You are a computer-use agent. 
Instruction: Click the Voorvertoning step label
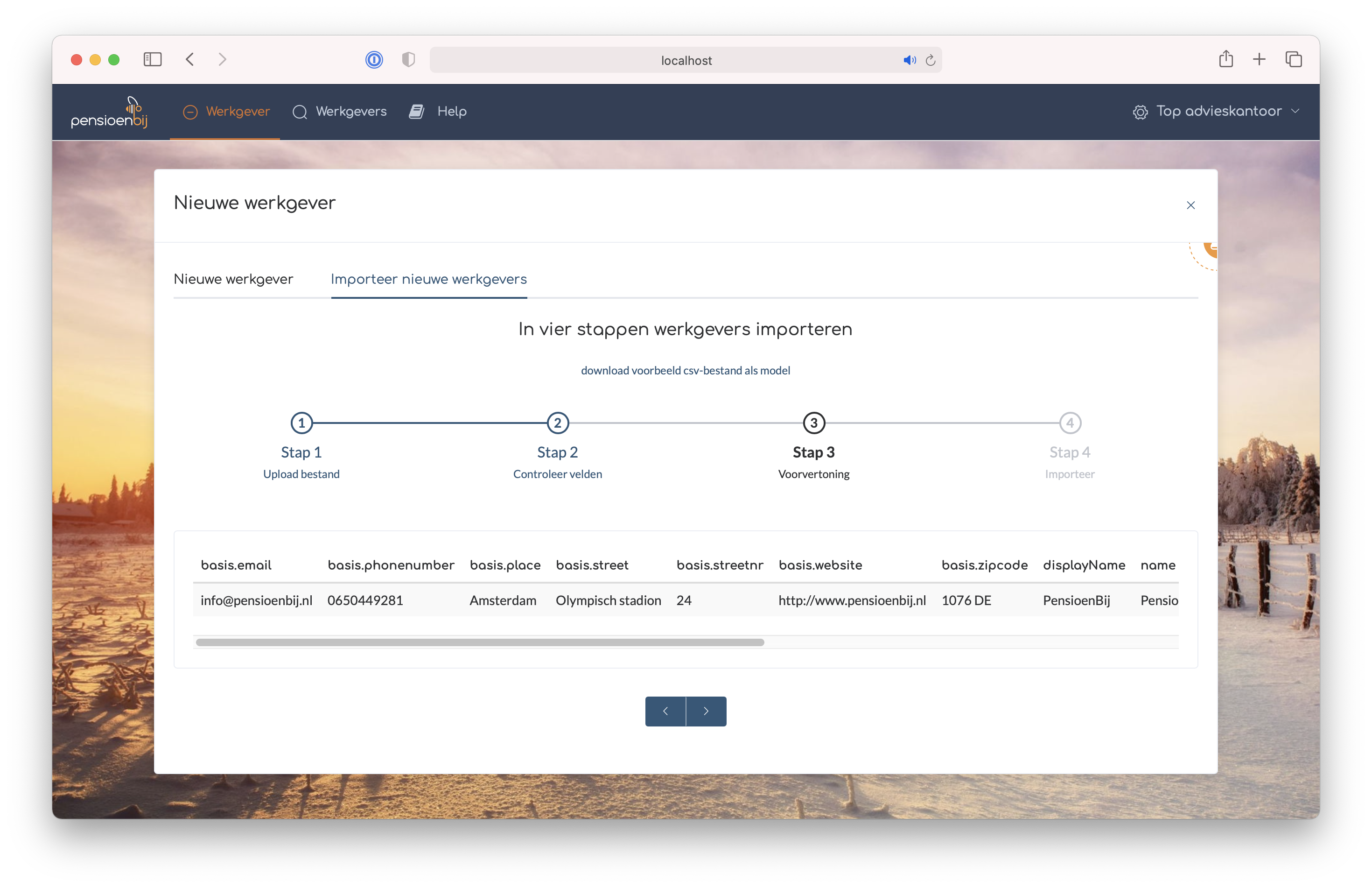[x=814, y=474]
